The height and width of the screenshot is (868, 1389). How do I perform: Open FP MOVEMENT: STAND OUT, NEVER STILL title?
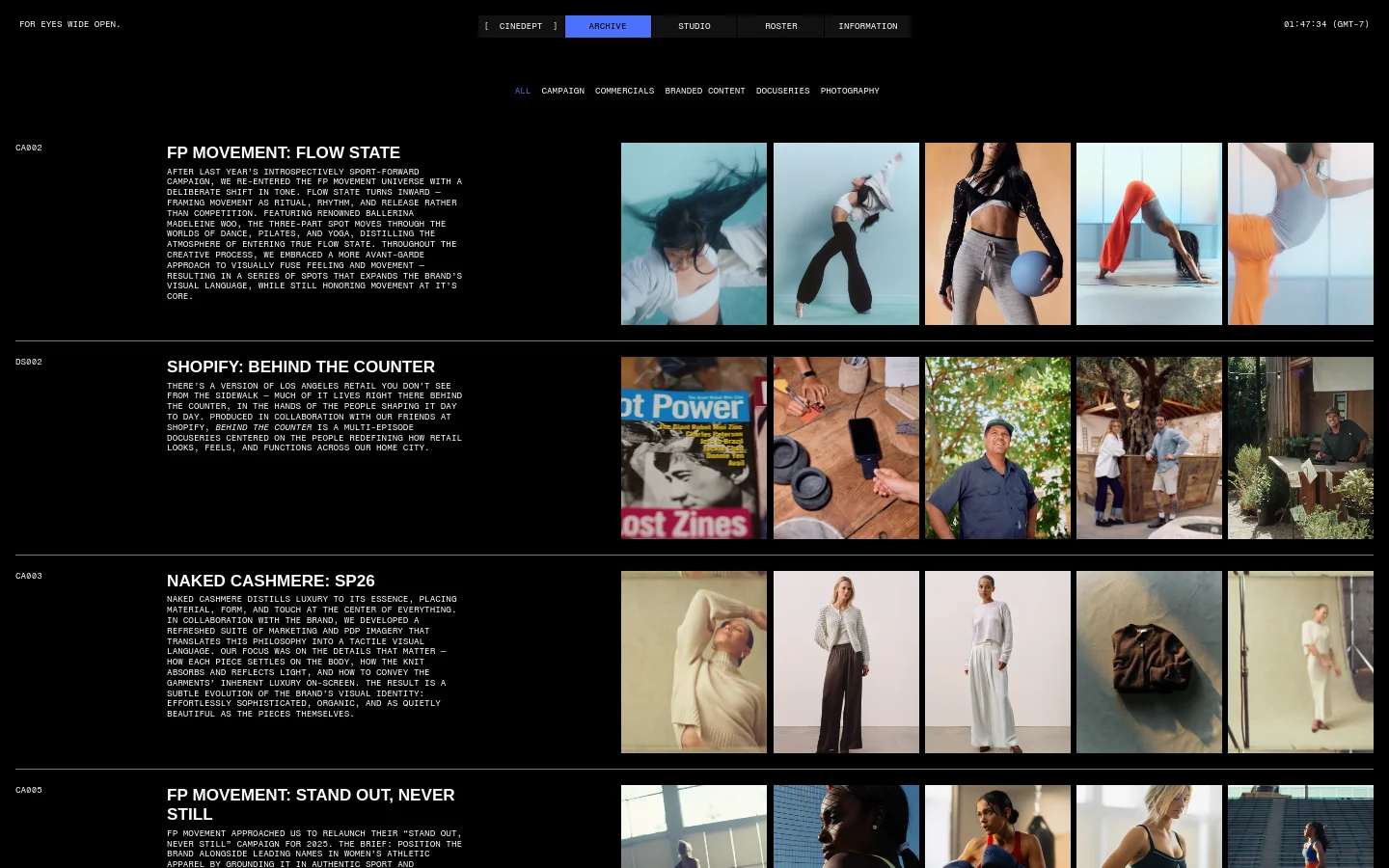pos(311,804)
